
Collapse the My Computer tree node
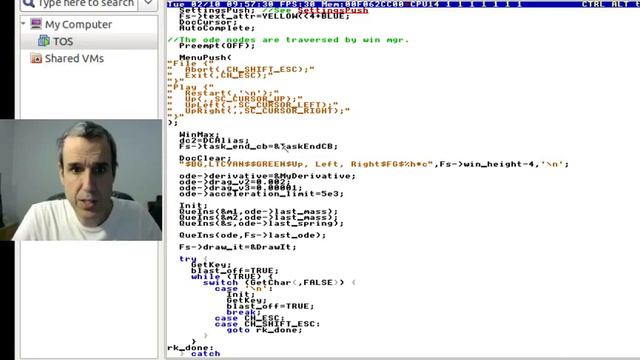point(23,24)
